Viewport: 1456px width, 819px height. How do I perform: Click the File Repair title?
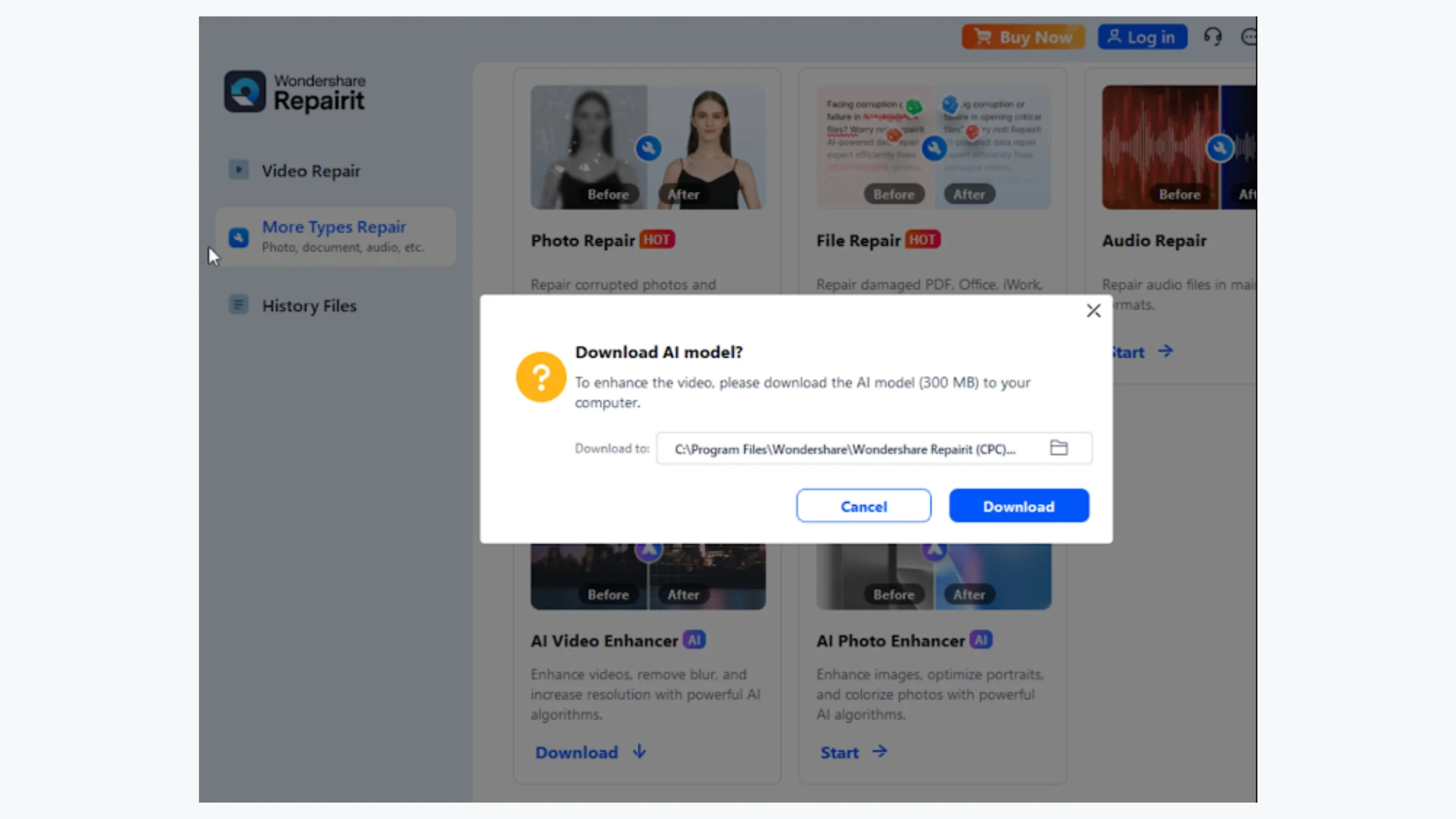858,241
